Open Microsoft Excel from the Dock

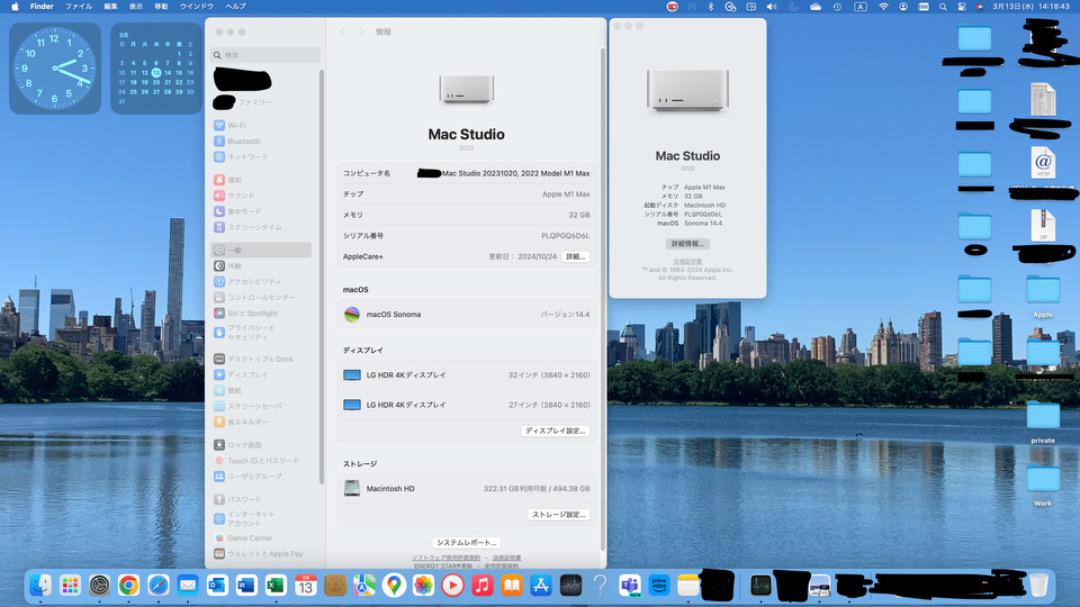[x=276, y=586]
